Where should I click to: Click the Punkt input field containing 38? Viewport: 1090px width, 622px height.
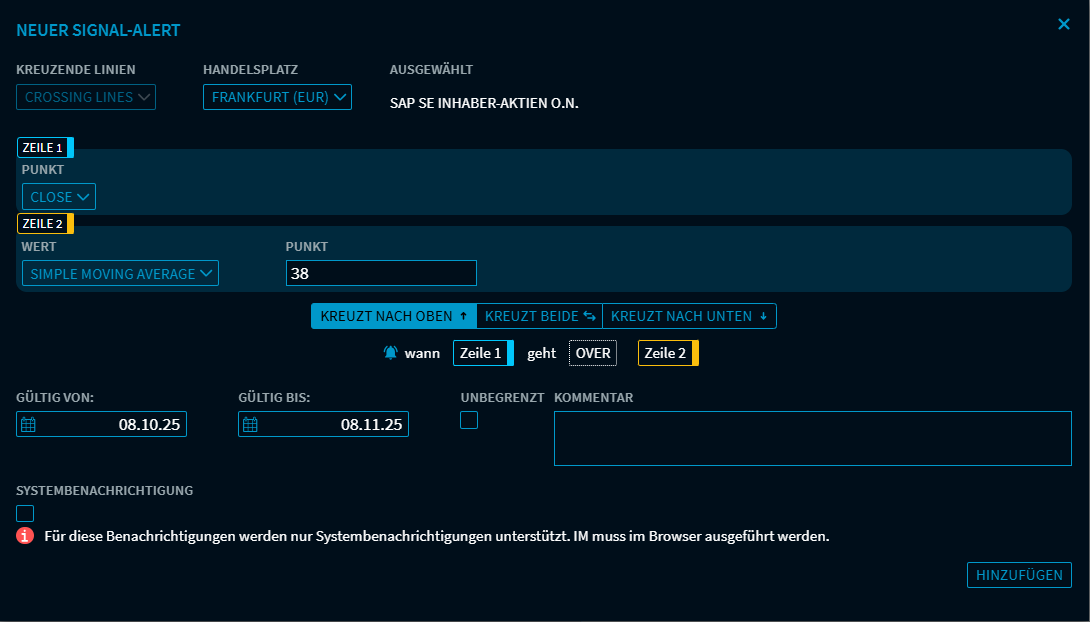pos(381,272)
